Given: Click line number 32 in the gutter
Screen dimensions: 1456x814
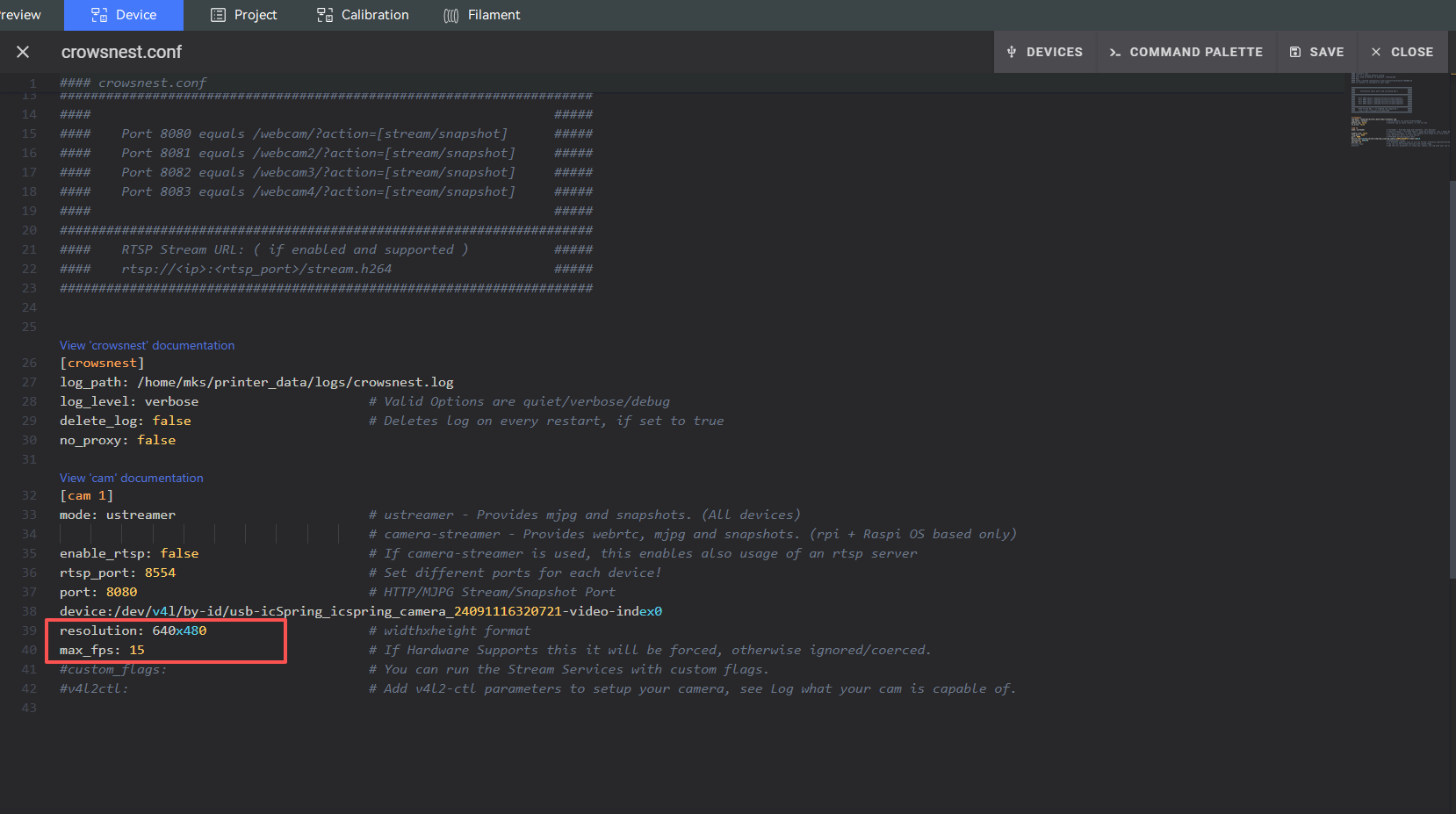Looking at the screenshot, I should (x=29, y=495).
